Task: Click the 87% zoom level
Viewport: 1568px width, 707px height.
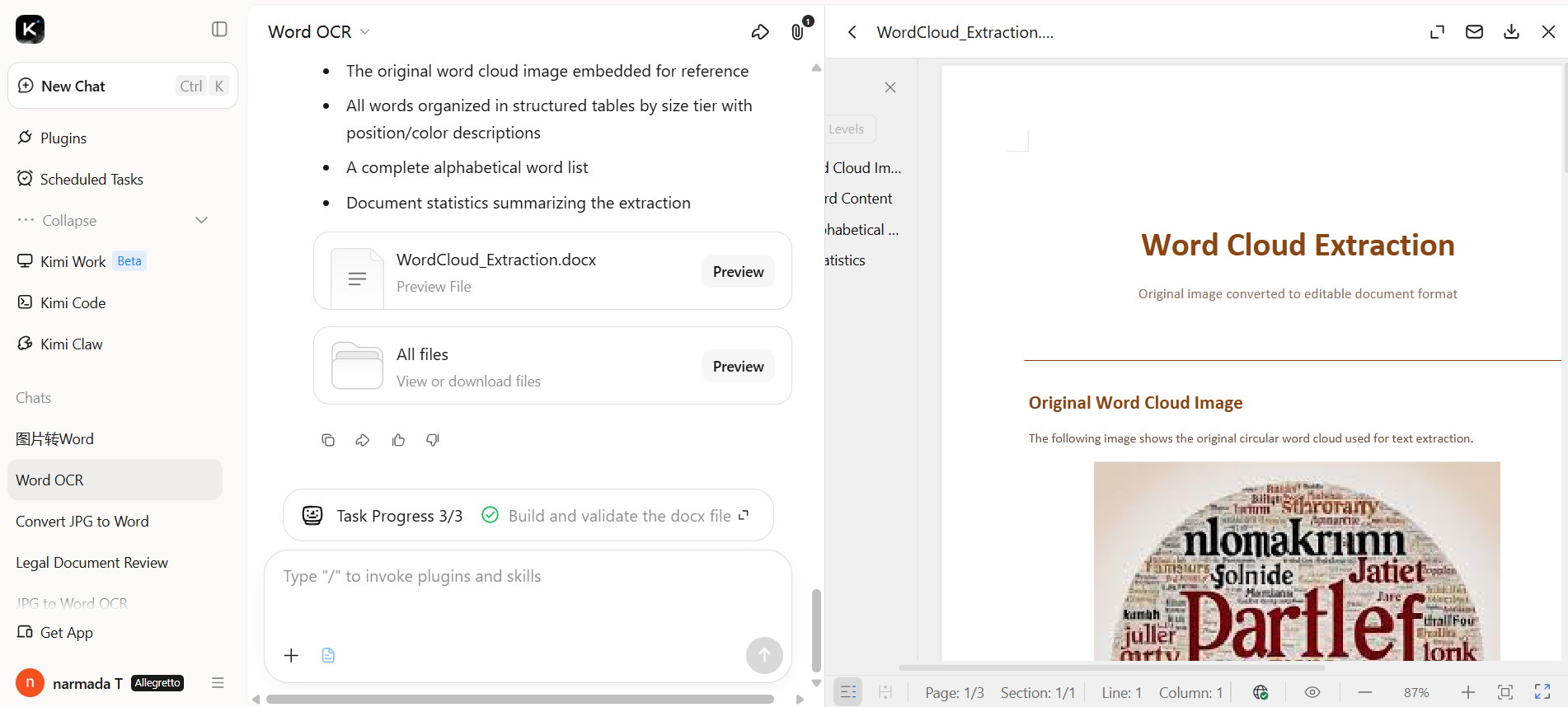Action: coord(1416,693)
